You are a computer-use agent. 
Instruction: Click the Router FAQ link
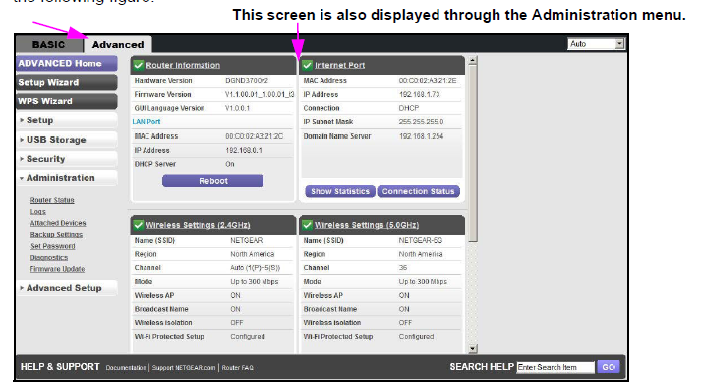pos(237,368)
